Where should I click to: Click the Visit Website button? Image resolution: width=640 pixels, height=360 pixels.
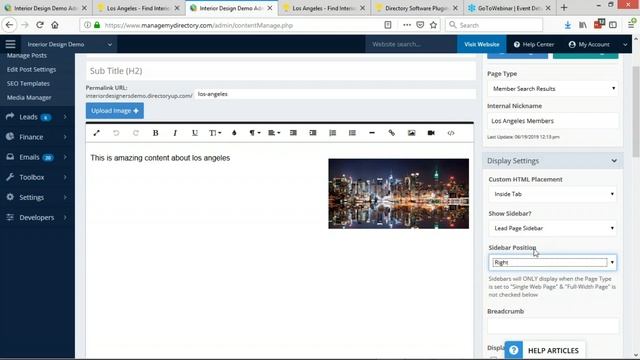(482, 44)
